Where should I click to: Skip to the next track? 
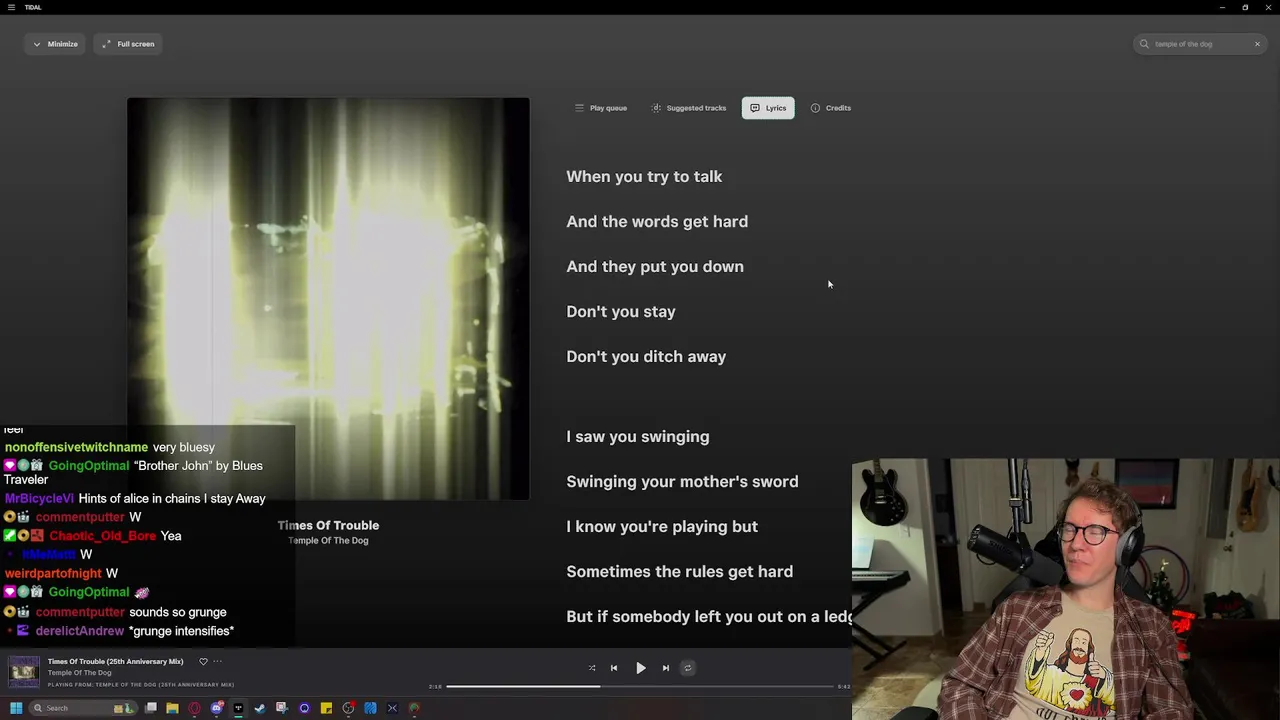coord(666,668)
